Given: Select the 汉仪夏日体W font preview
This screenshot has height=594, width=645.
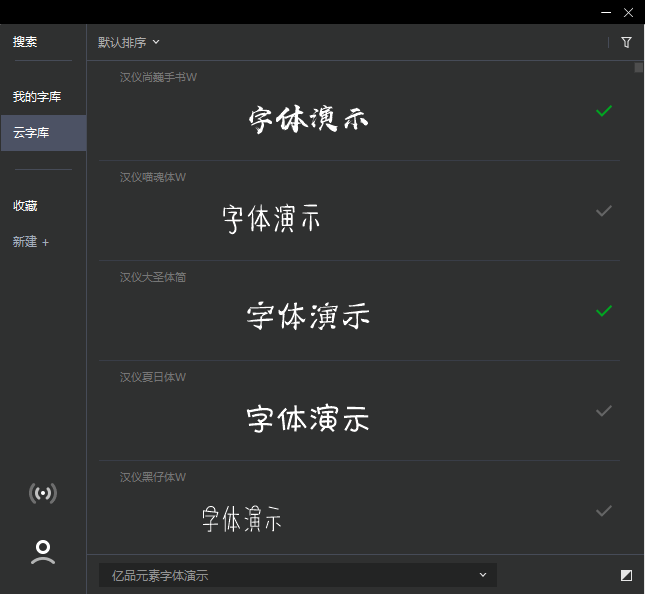Looking at the screenshot, I should click(309, 418).
